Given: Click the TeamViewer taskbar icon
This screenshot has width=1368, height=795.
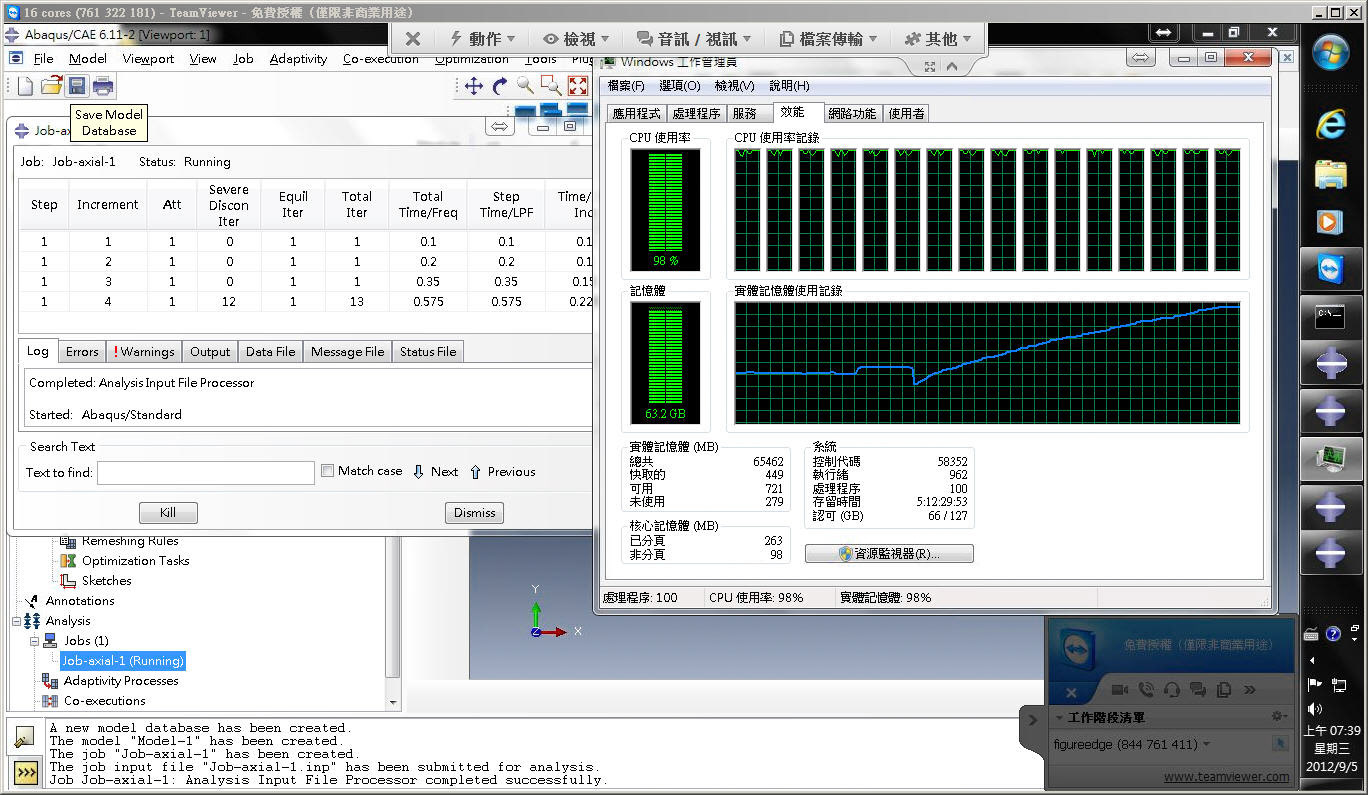Looking at the screenshot, I should (x=1330, y=270).
